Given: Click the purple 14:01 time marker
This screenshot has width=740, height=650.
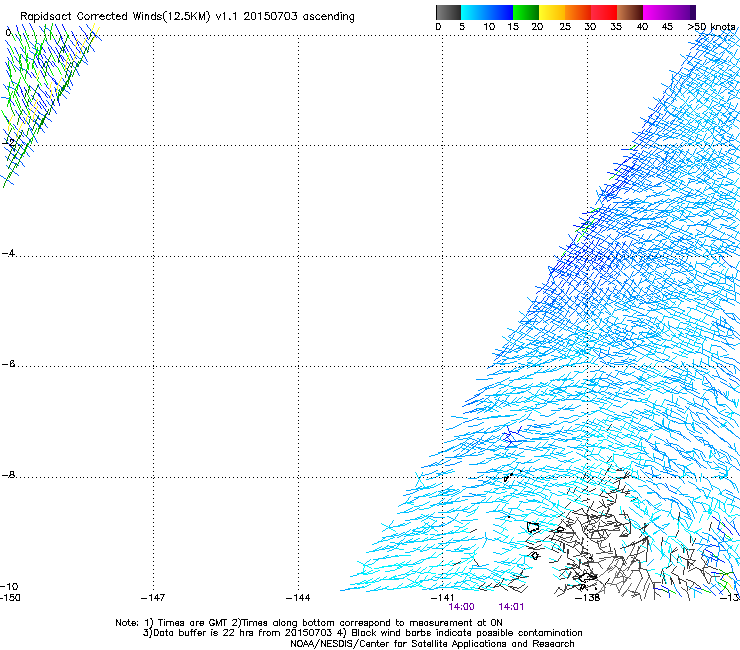Looking at the screenshot, I should [x=511, y=607].
